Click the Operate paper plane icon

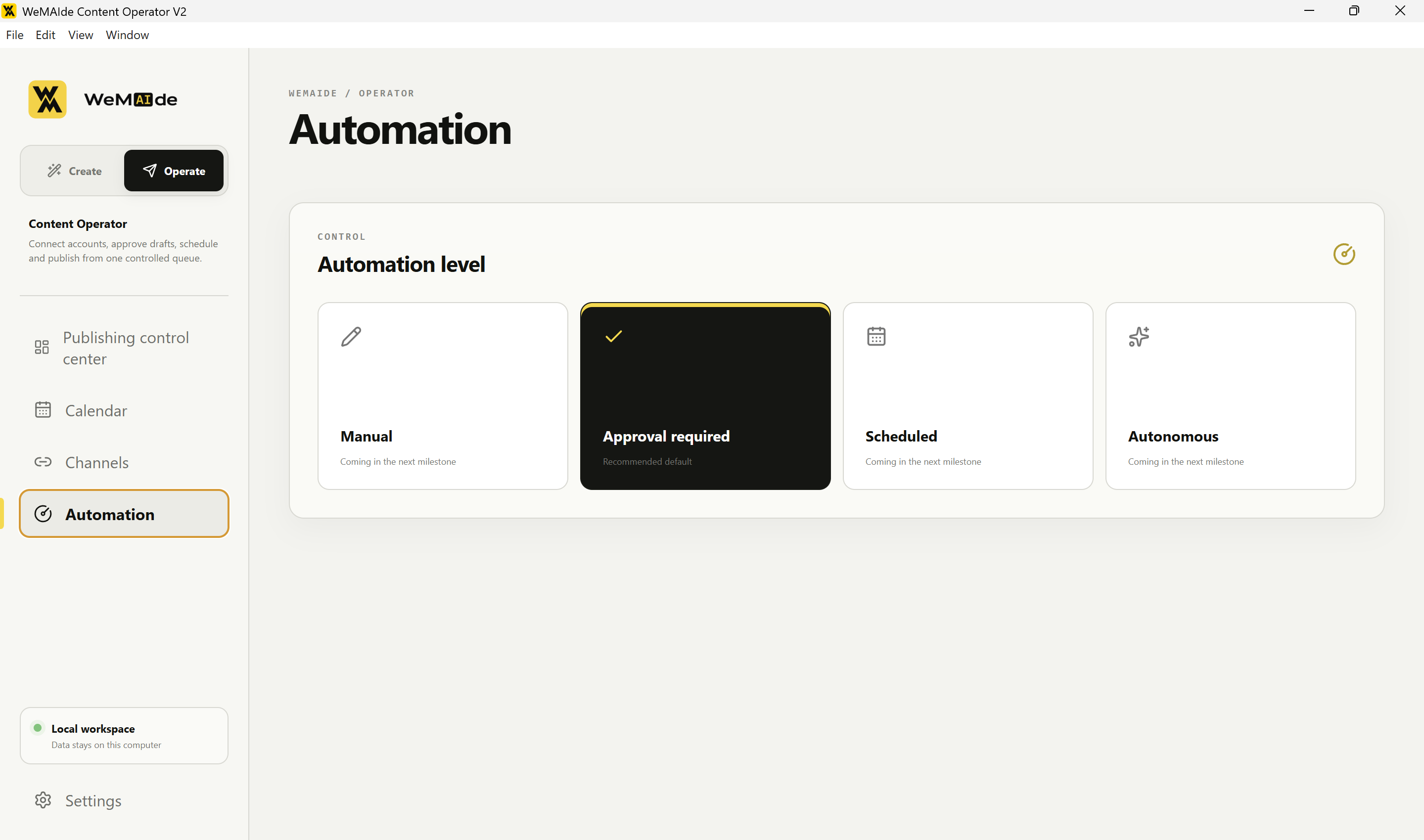(149, 171)
